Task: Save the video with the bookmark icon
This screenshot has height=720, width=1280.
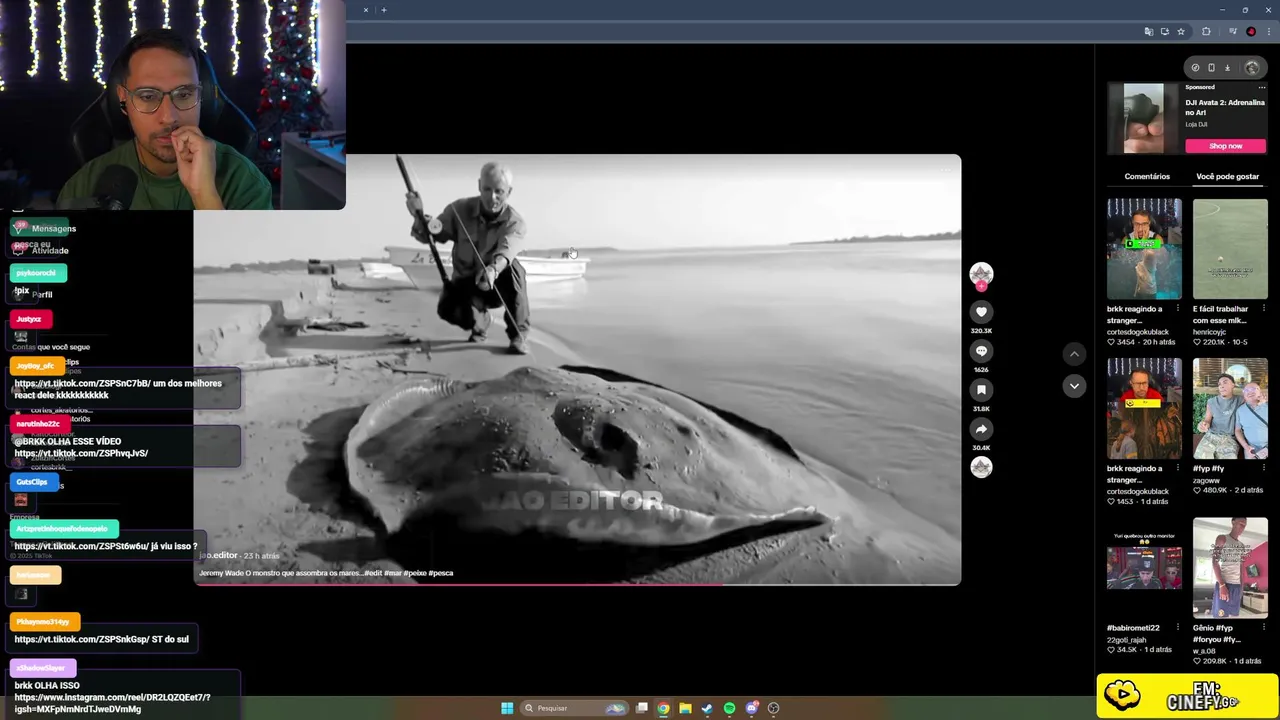Action: coord(981,390)
